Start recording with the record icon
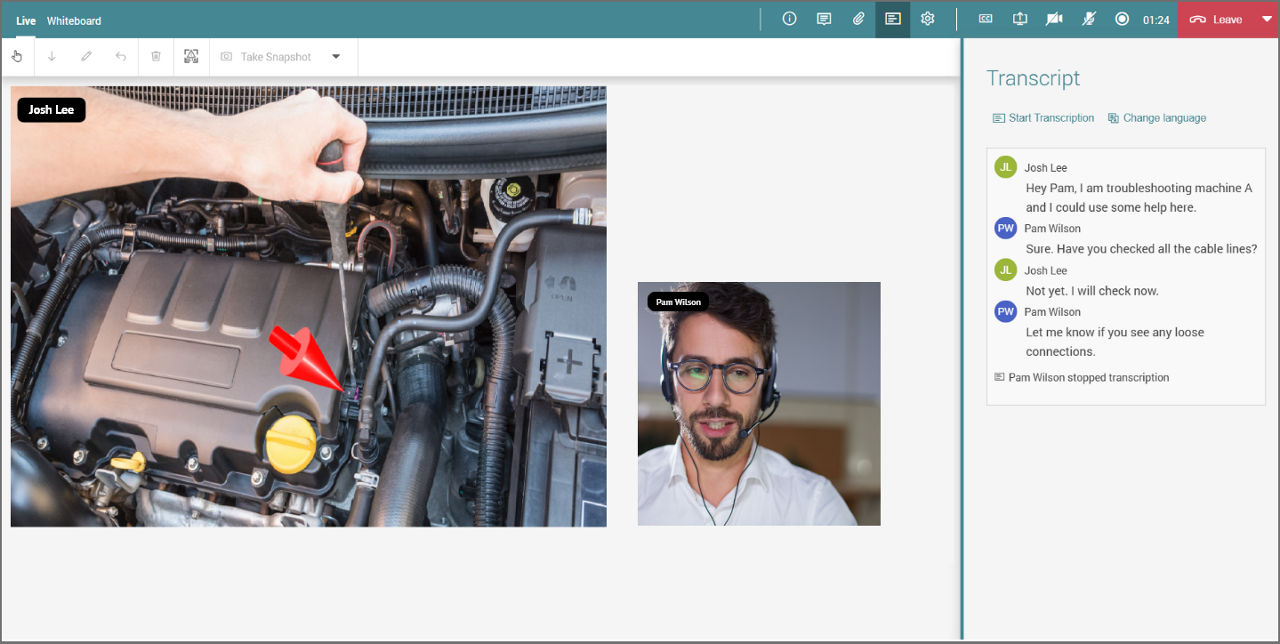This screenshot has width=1280, height=644. 1122,19
